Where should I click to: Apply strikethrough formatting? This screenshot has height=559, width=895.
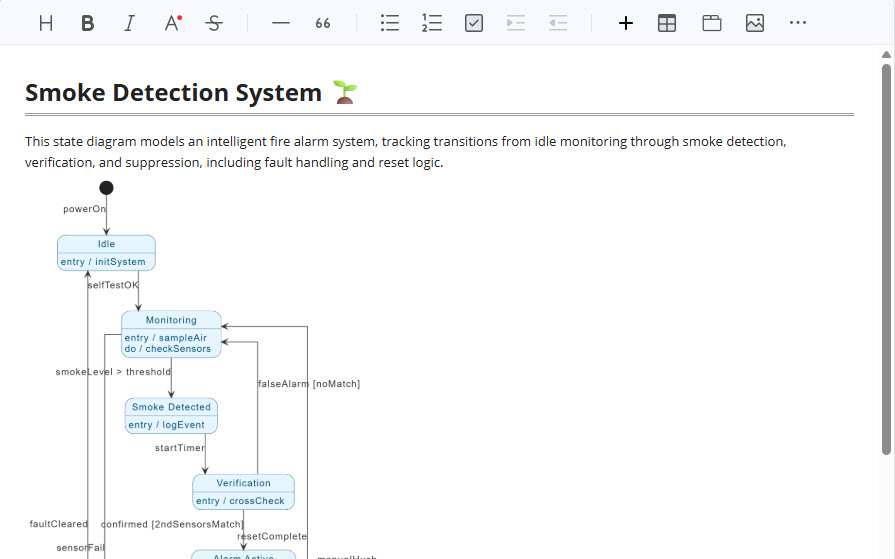coord(214,23)
